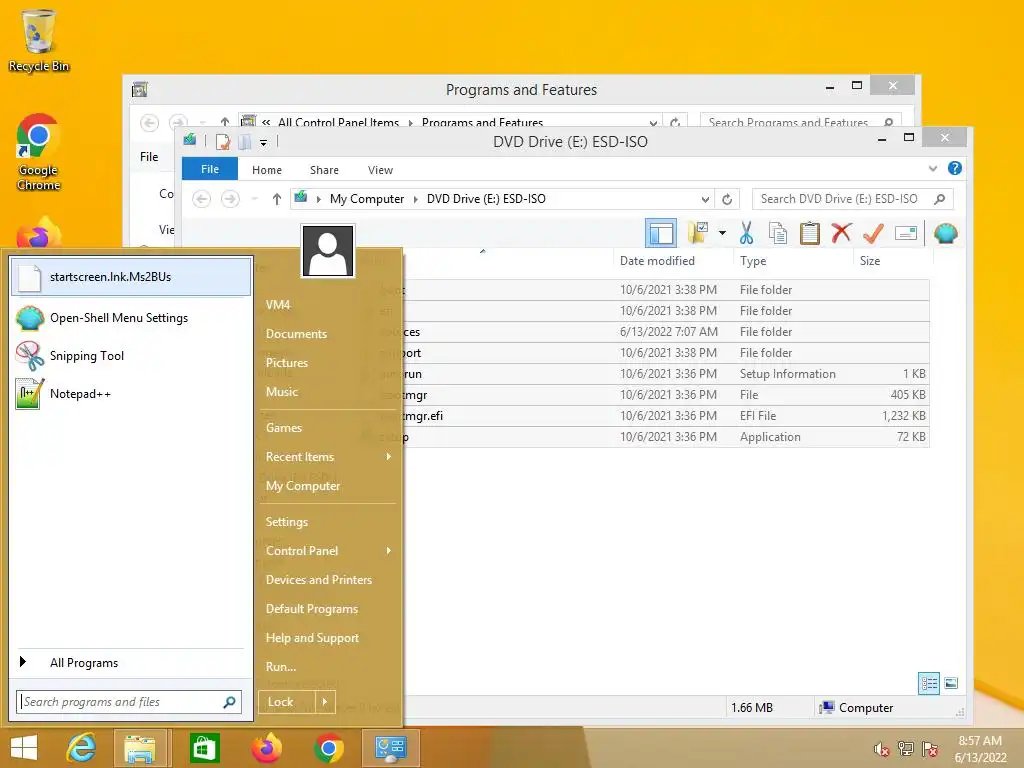Switch to details view icon in status bar

click(x=929, y=684)
